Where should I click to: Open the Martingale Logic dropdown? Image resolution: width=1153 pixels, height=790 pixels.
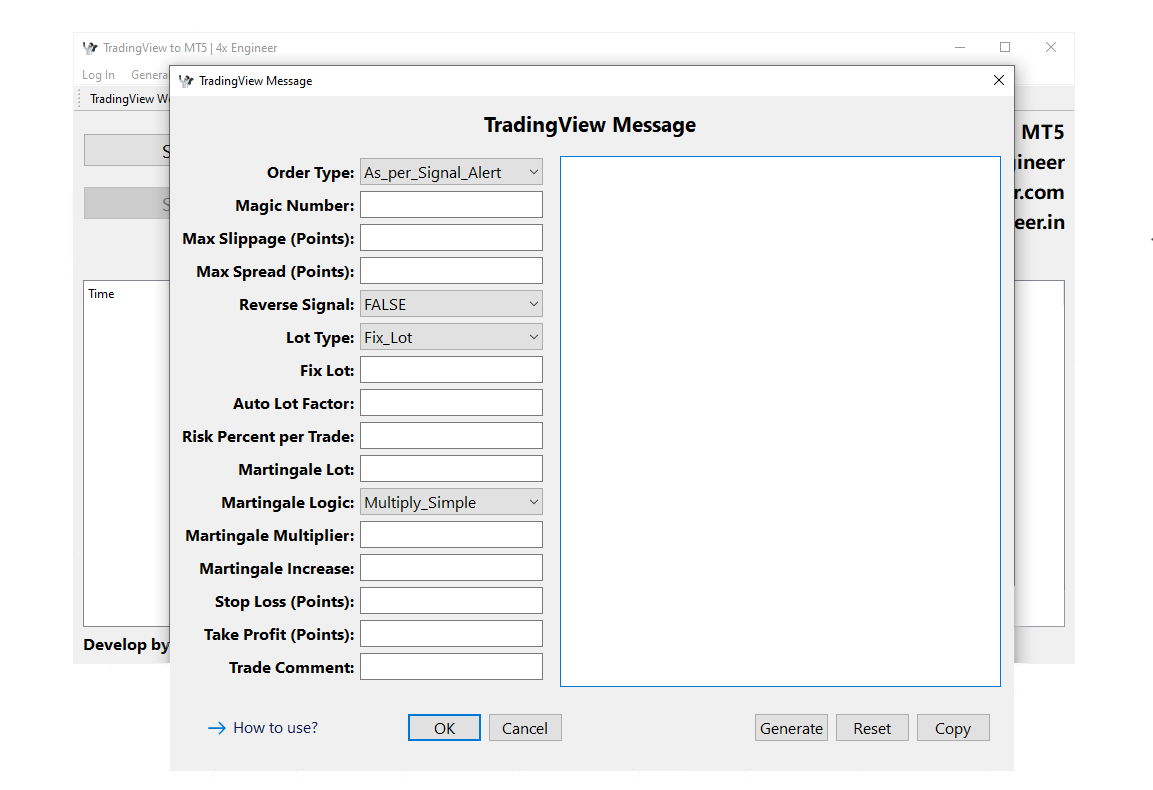point(451,502)
